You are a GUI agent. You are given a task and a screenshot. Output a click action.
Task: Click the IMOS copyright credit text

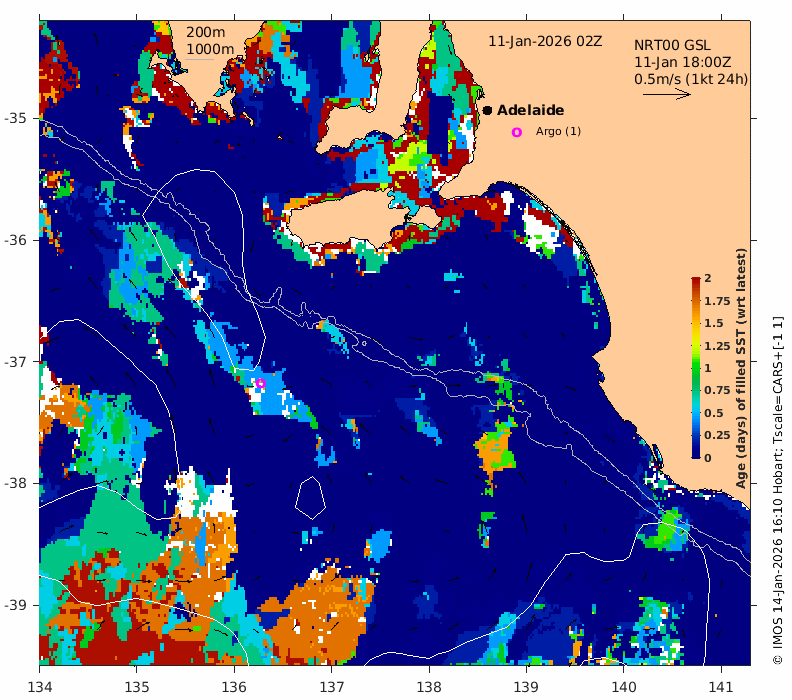click(x=778, y=490)
